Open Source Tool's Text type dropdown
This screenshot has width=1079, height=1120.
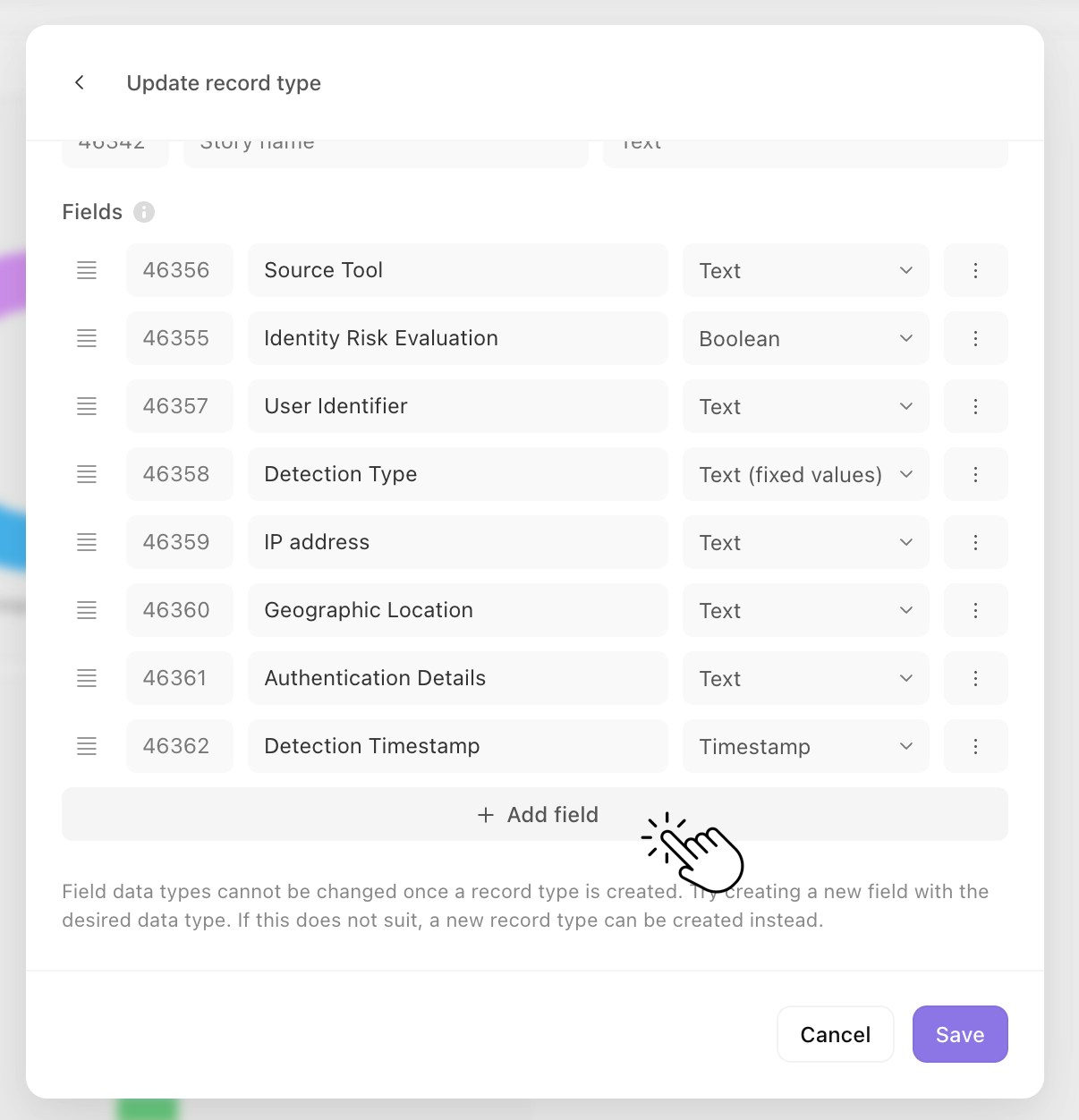(805, 270)
